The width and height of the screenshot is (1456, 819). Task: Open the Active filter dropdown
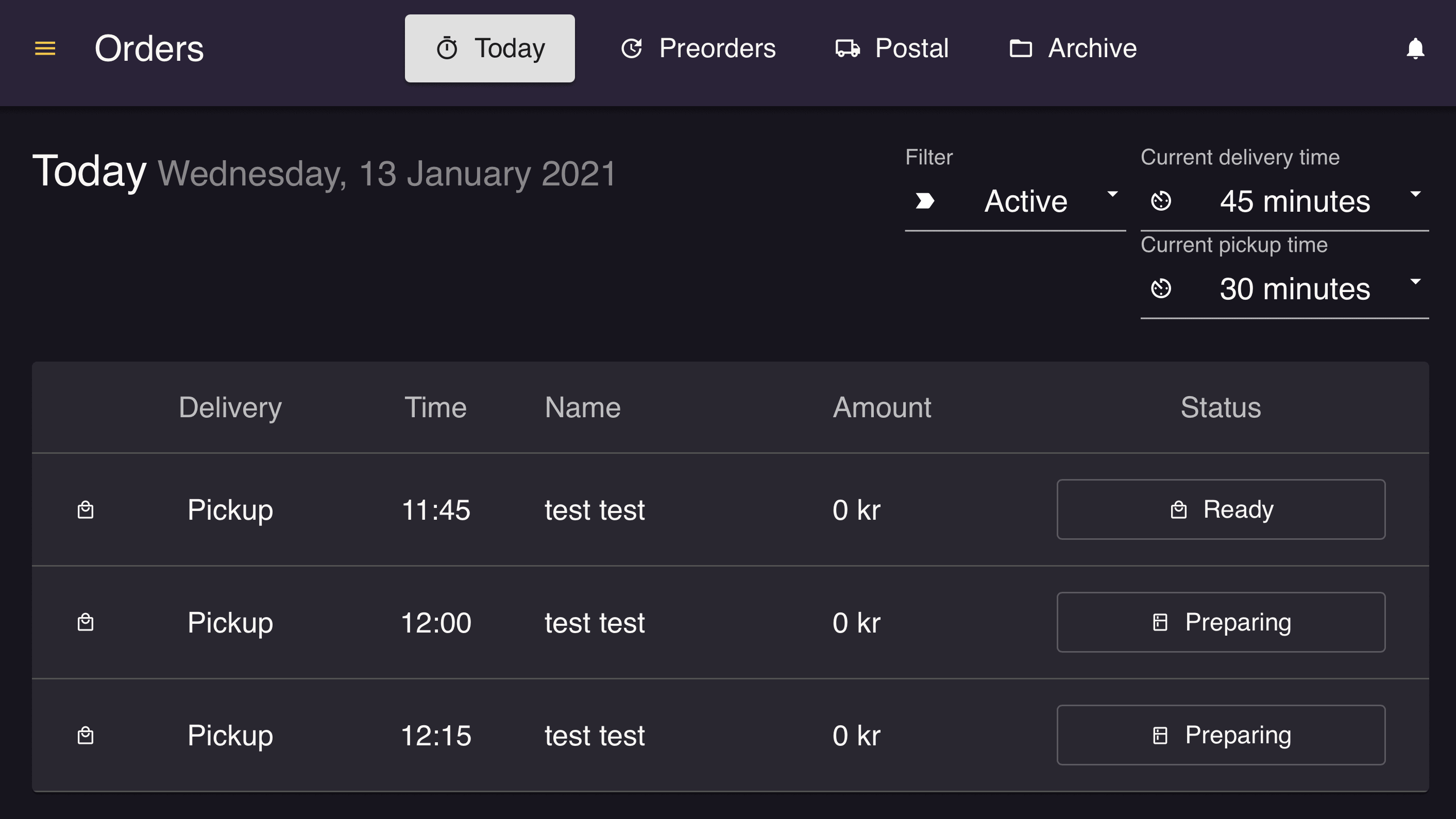(1015, 201)
